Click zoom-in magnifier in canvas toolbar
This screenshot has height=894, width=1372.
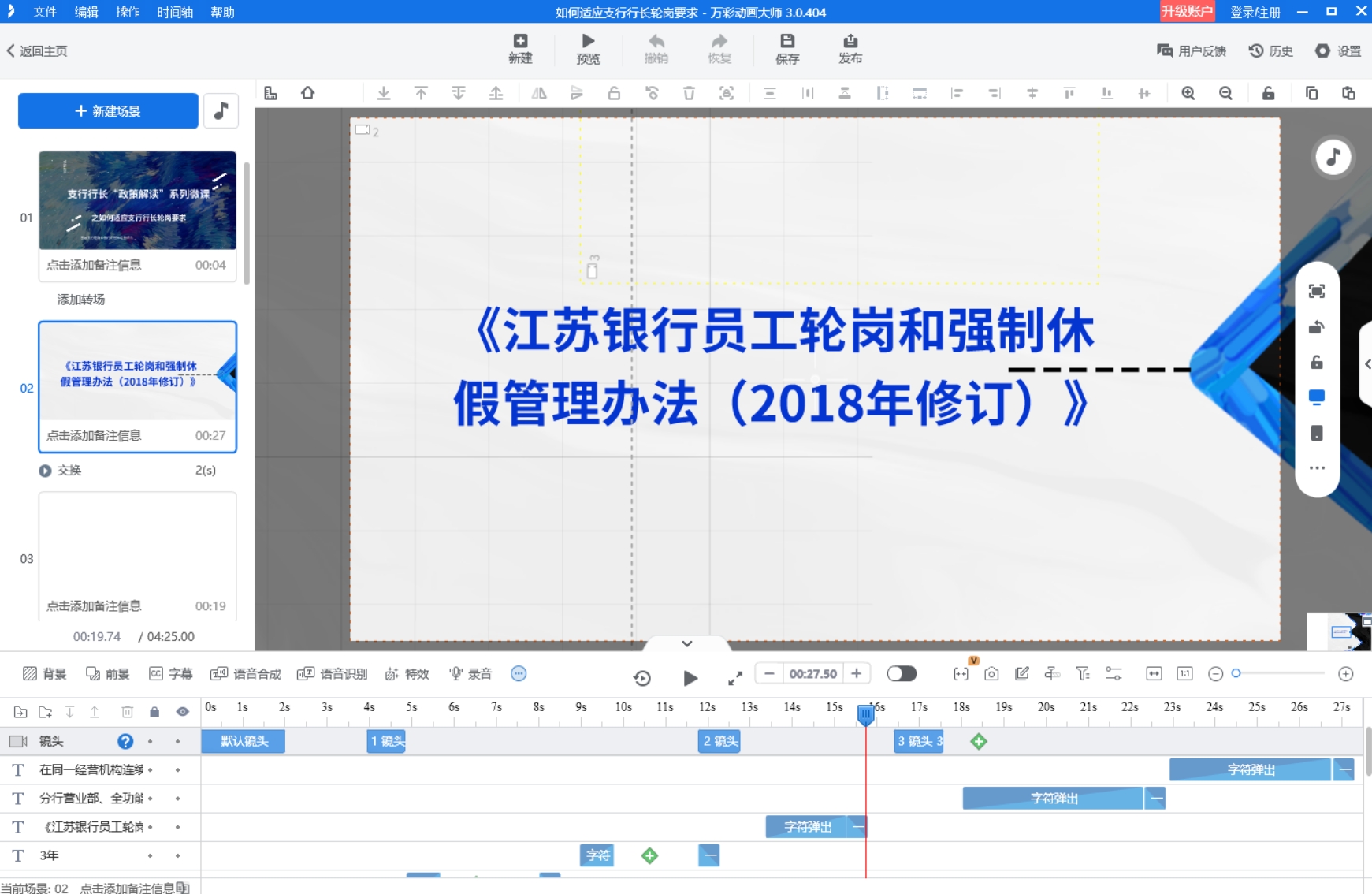tap(1188, 93)
